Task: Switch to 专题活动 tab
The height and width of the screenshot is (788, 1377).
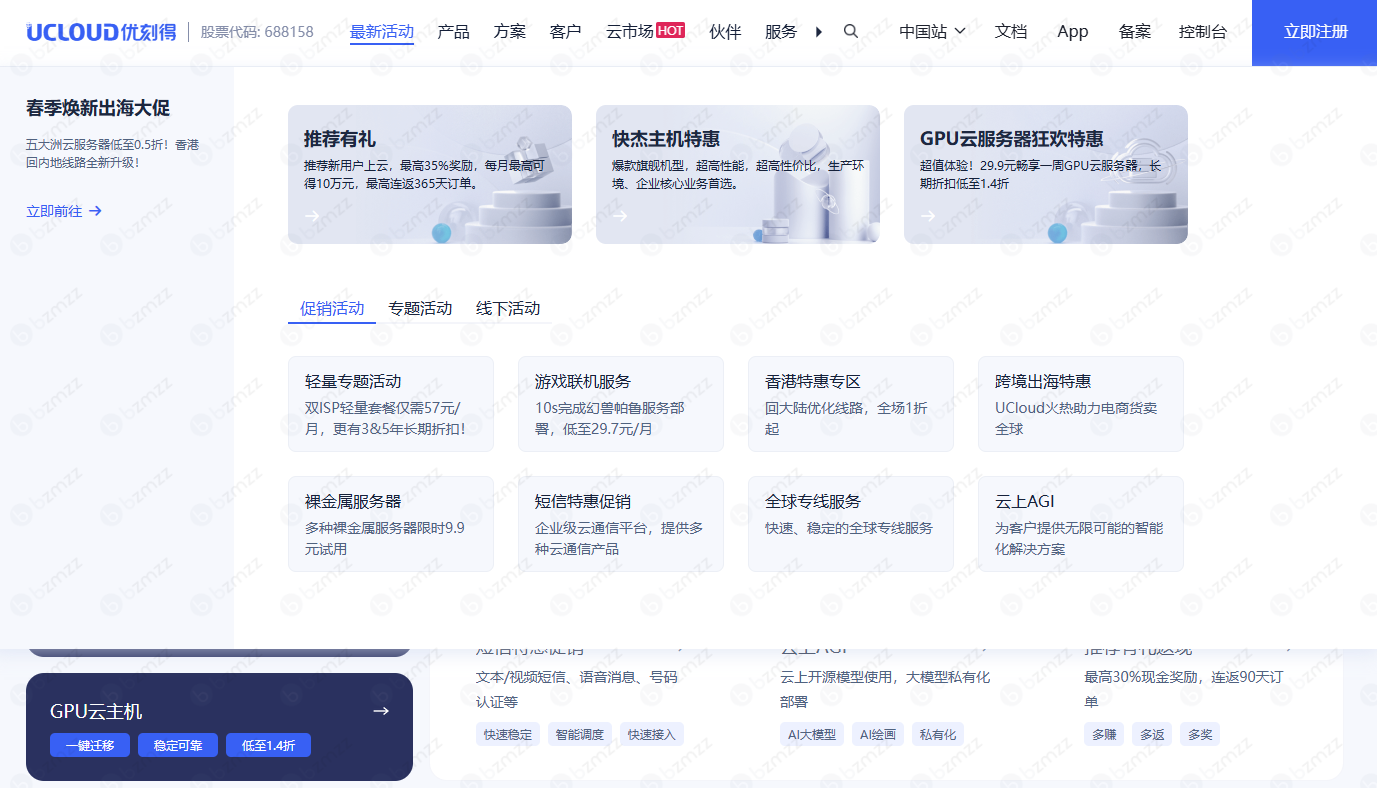Action: tap(420, 308)
